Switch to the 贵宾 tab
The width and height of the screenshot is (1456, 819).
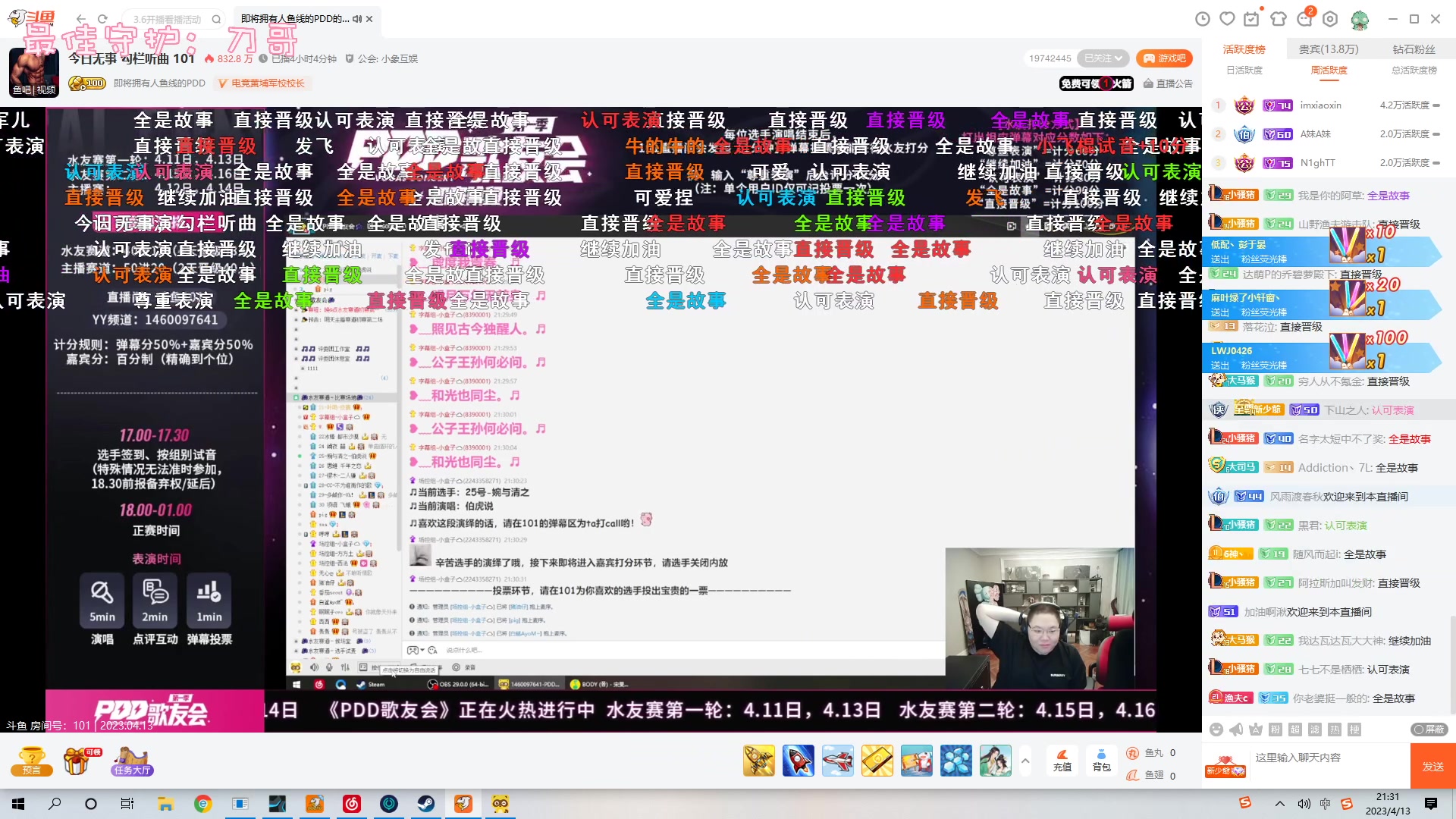click(x=1329, y=50)
